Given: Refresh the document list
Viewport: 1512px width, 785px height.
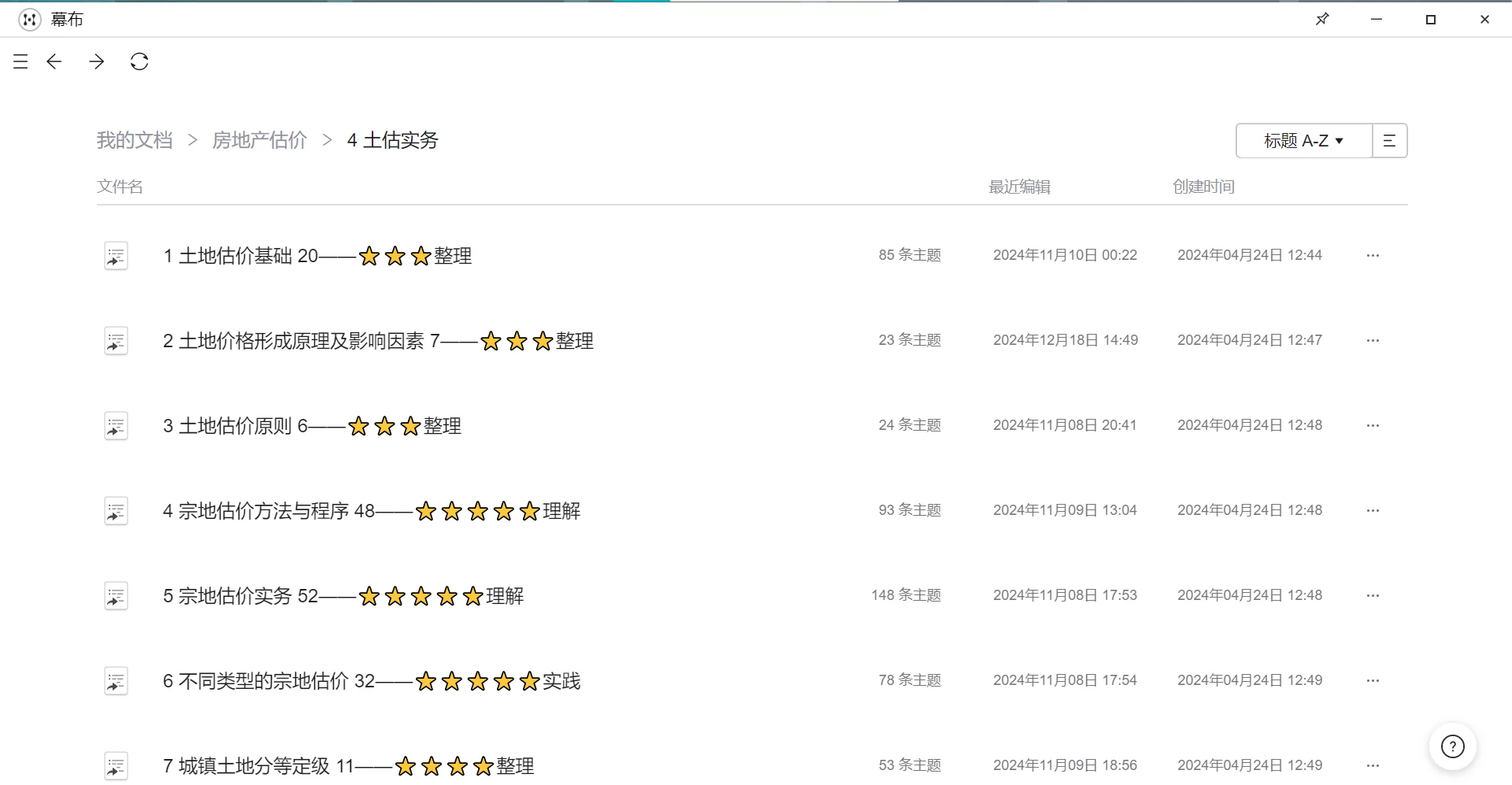Looking at the screenshot, I should pos(139,61).
